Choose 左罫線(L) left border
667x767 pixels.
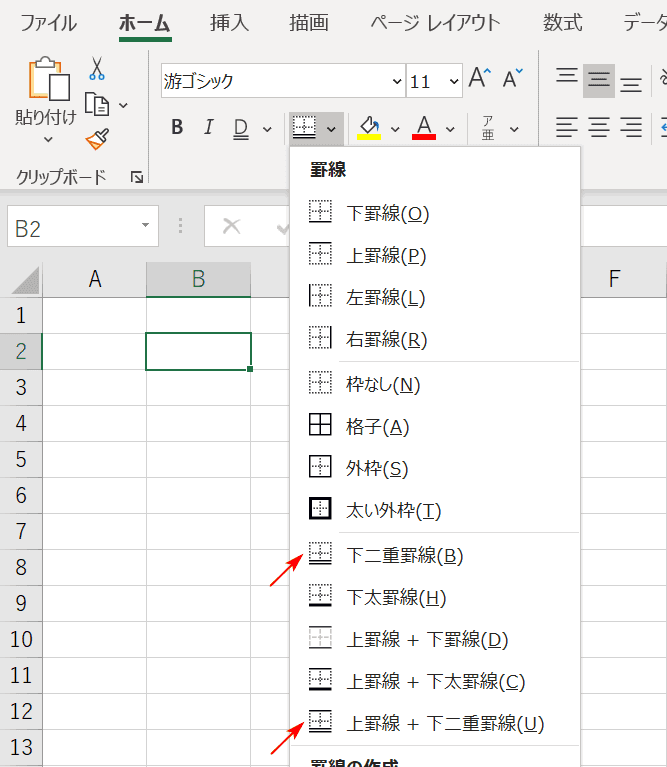[x=435, y=297]
